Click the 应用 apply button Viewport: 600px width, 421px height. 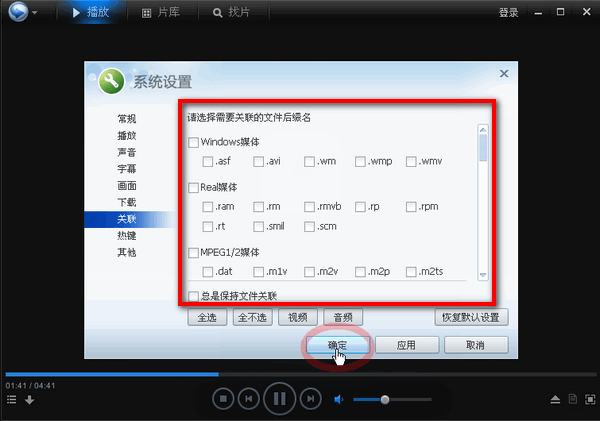(407, 345)
